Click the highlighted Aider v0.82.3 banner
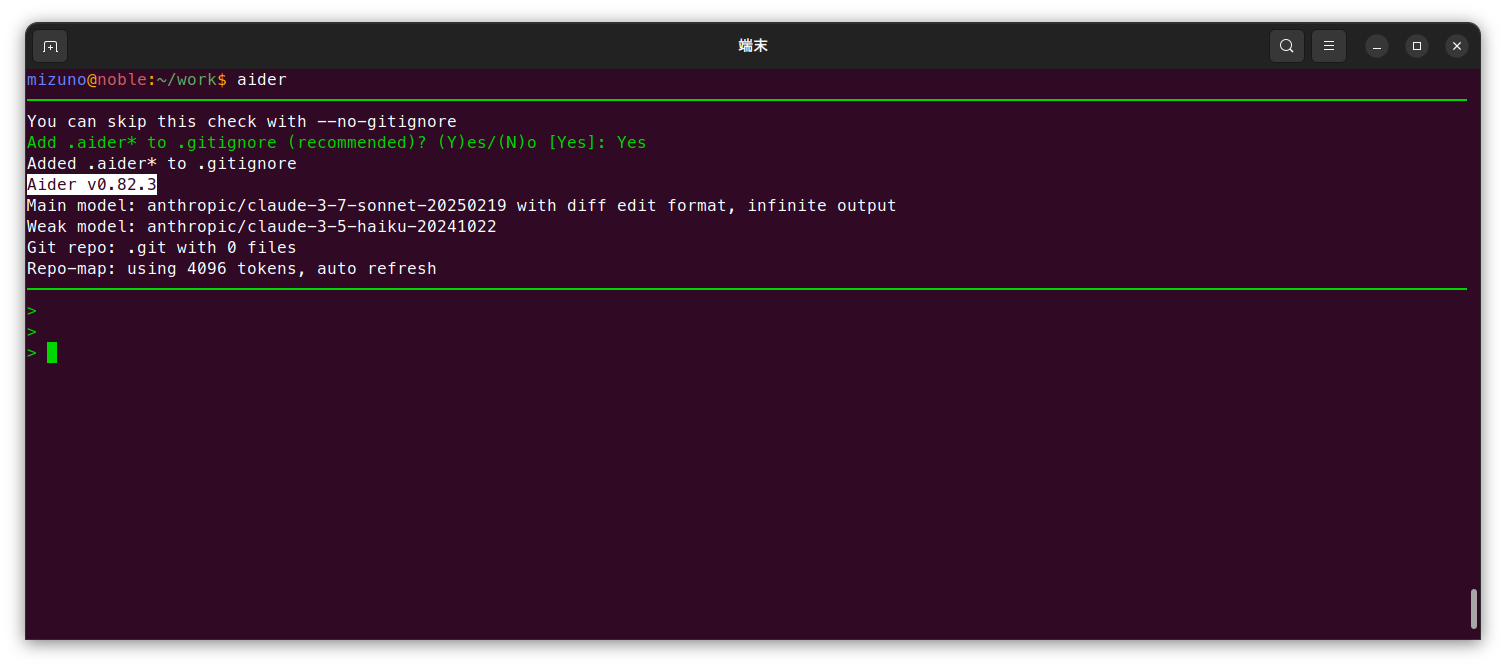The width and height of the screenshot is (1506, 668). 92,185
